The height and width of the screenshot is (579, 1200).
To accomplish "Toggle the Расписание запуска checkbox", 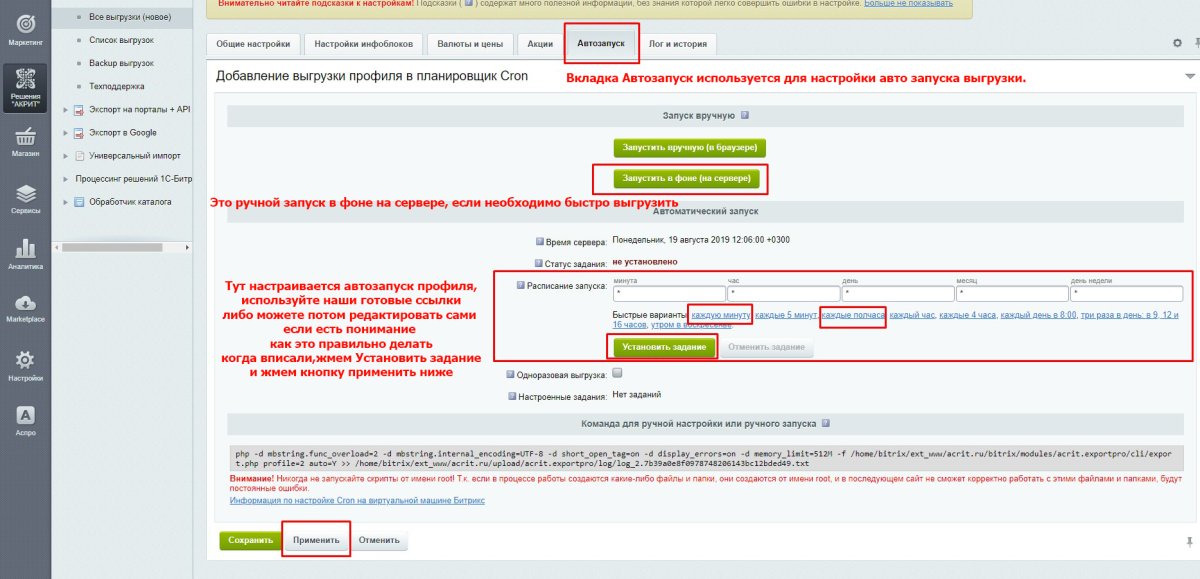I will [x=521, y=287].
